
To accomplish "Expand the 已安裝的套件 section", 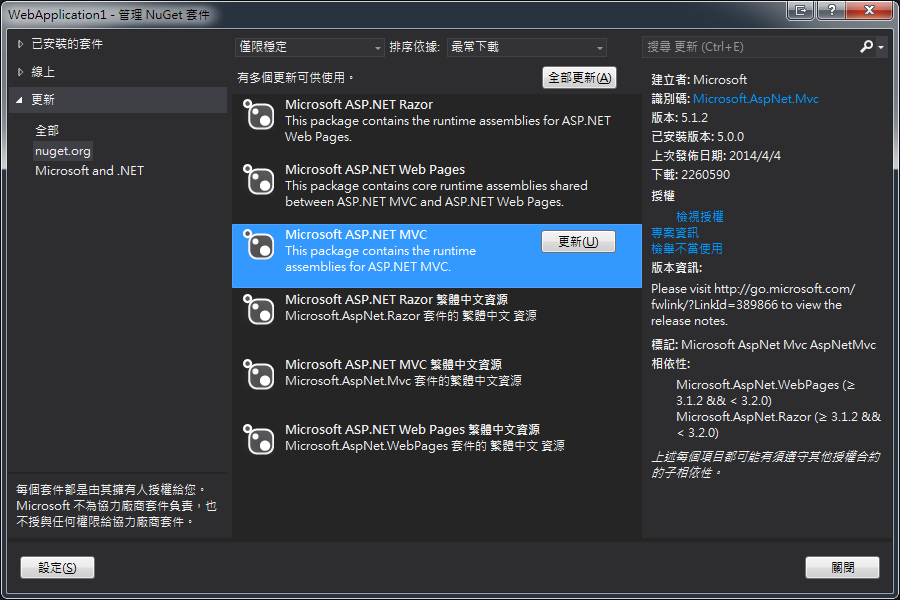I will pos(20,44).
